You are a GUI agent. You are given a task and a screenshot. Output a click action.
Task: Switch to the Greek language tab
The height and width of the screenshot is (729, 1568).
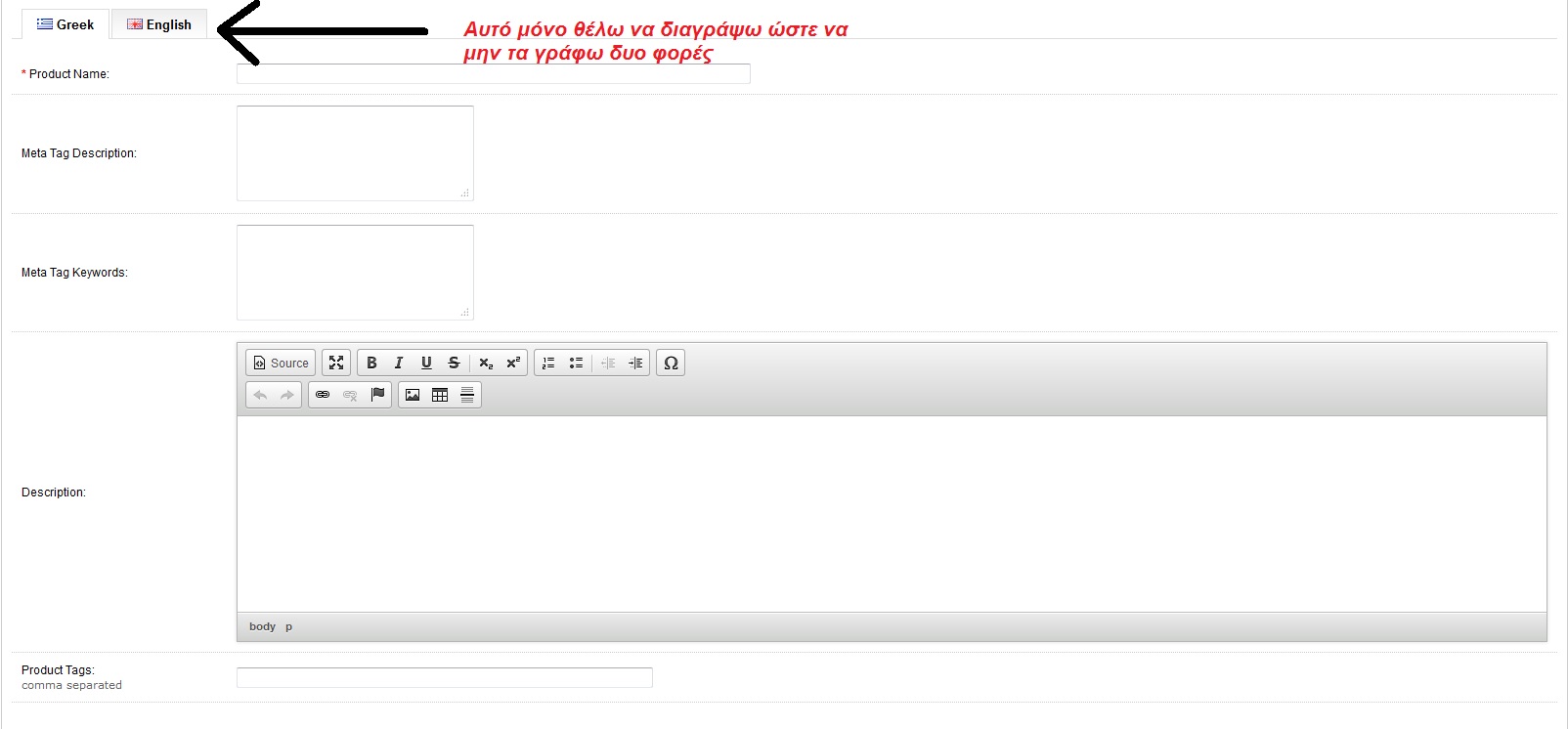[x=65, y=24]
